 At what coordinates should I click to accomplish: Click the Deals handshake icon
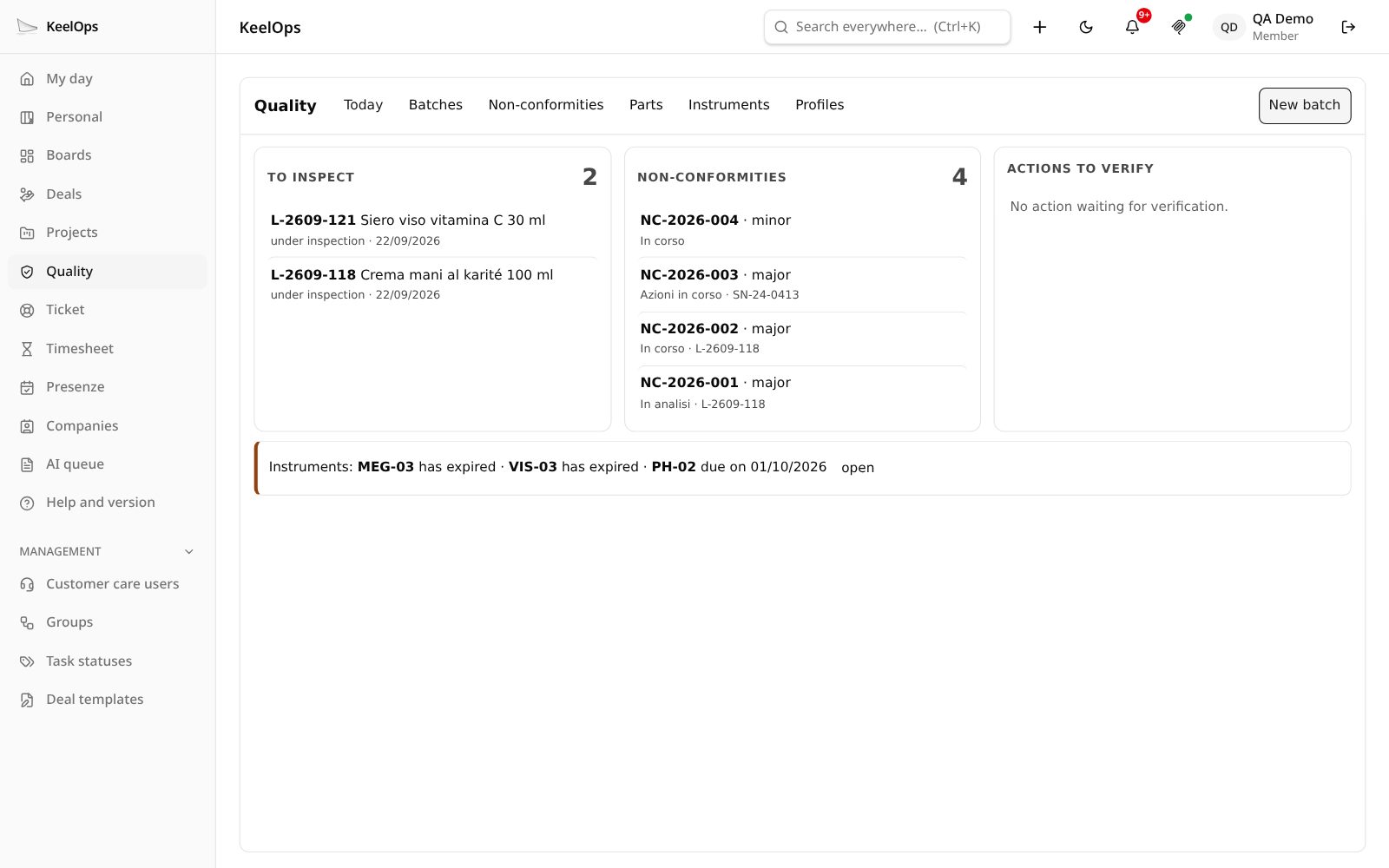coord(27,194)
